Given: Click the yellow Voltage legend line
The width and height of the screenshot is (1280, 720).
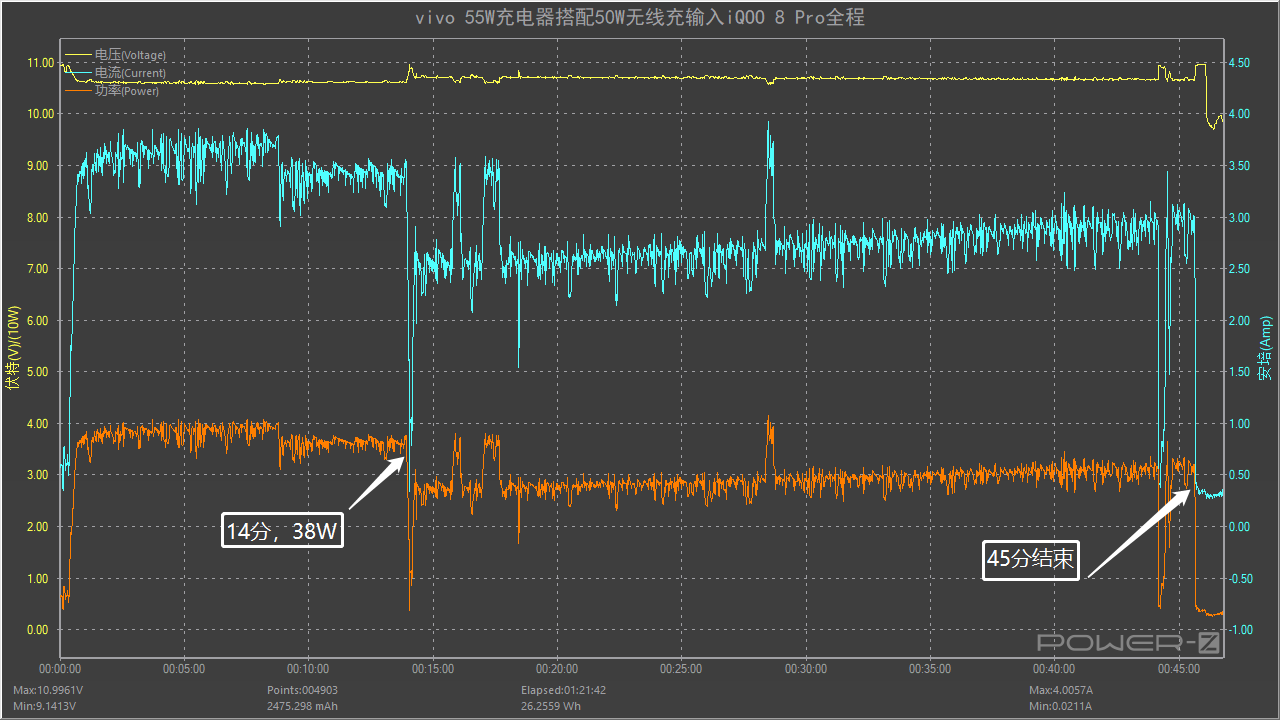Looking at the screenshot, I should point(77,55).
